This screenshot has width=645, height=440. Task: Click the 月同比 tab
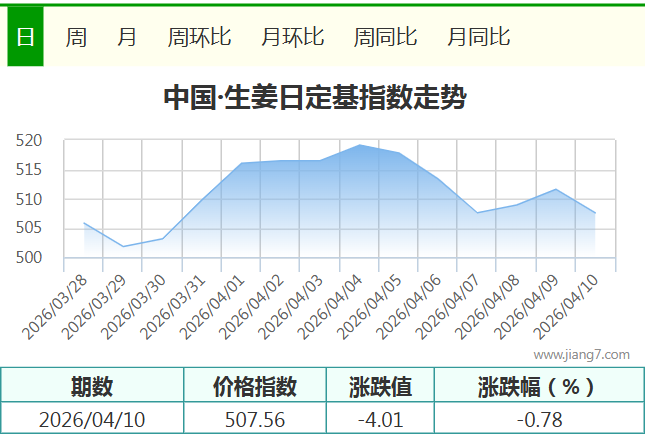tap(478, 37)
